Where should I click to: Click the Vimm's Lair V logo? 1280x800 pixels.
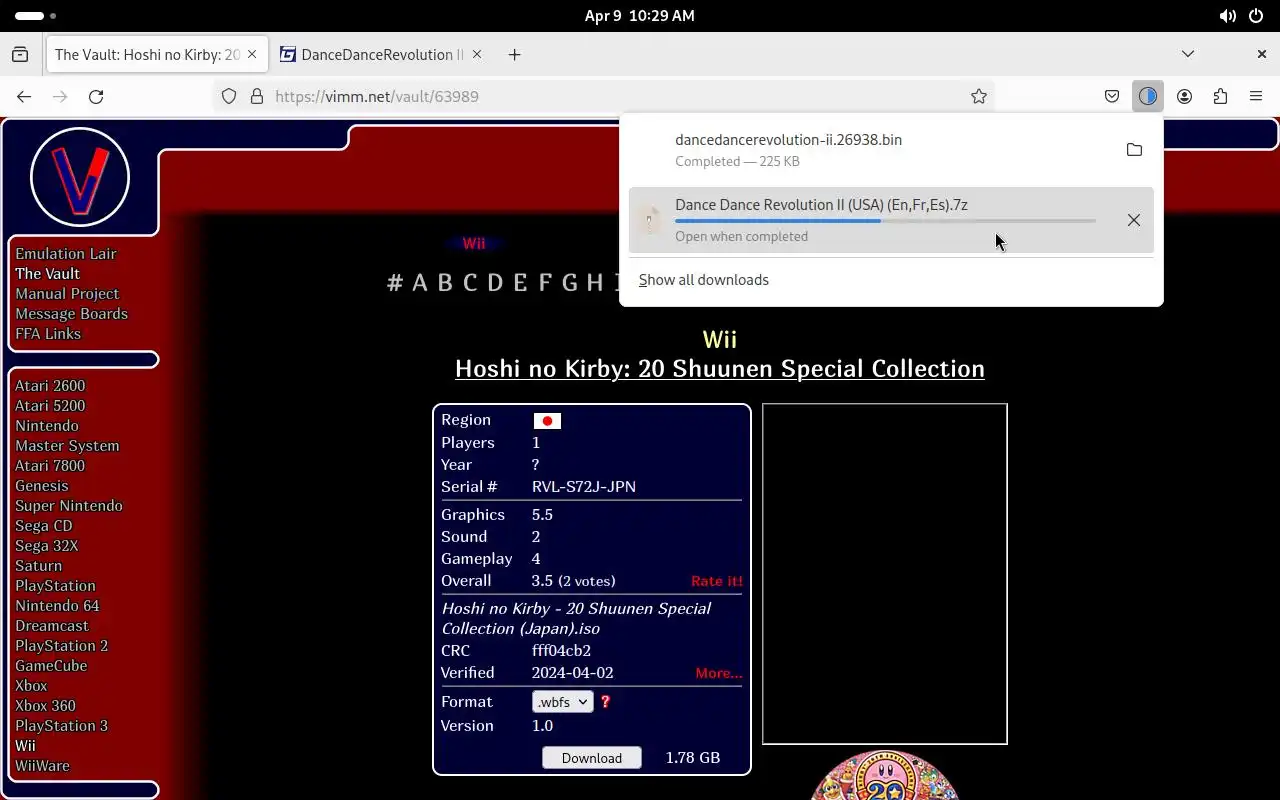(x=80, y=177)
